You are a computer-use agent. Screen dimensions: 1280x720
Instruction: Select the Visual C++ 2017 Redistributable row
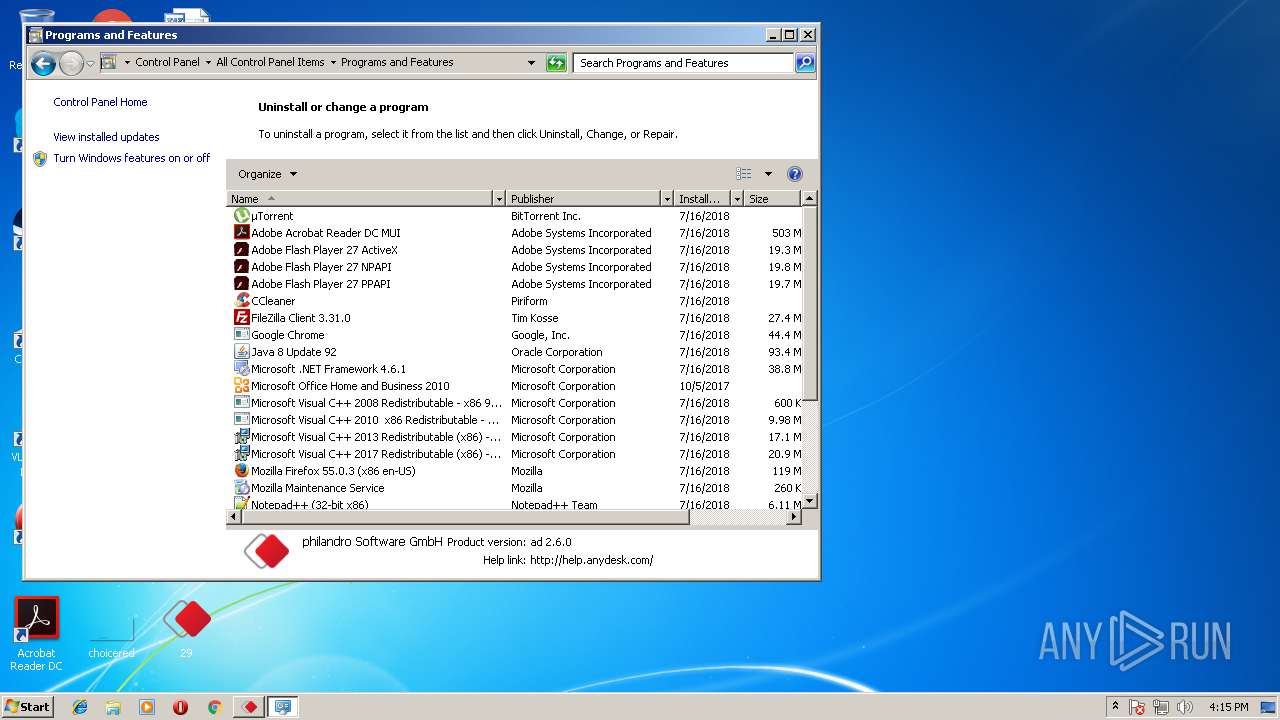(x=515, y=454)
